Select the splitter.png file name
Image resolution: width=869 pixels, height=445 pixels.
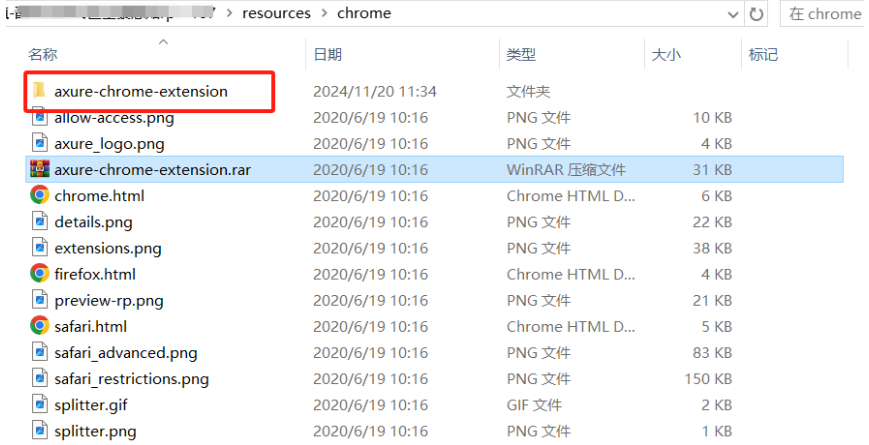[95, 431]
